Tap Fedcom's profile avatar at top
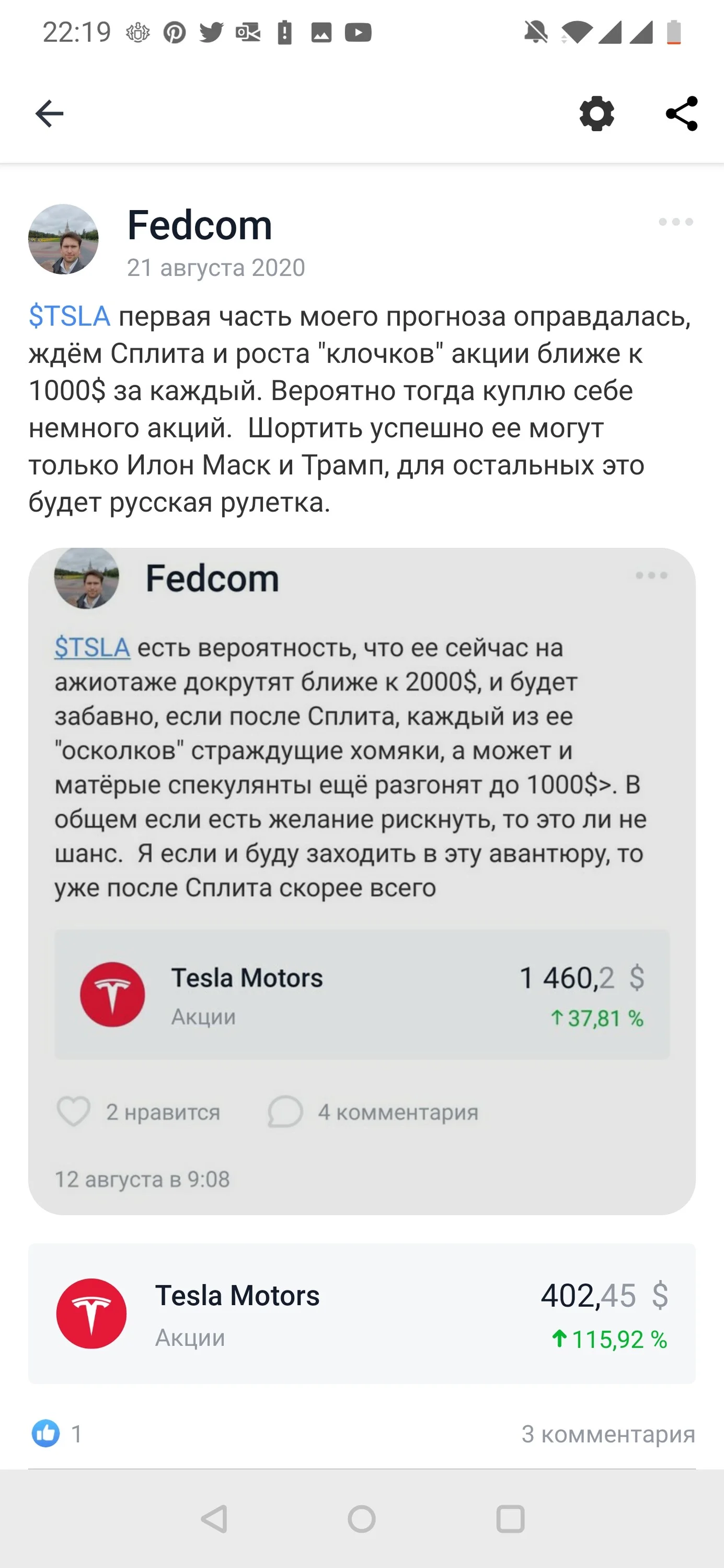 [63, 239]
